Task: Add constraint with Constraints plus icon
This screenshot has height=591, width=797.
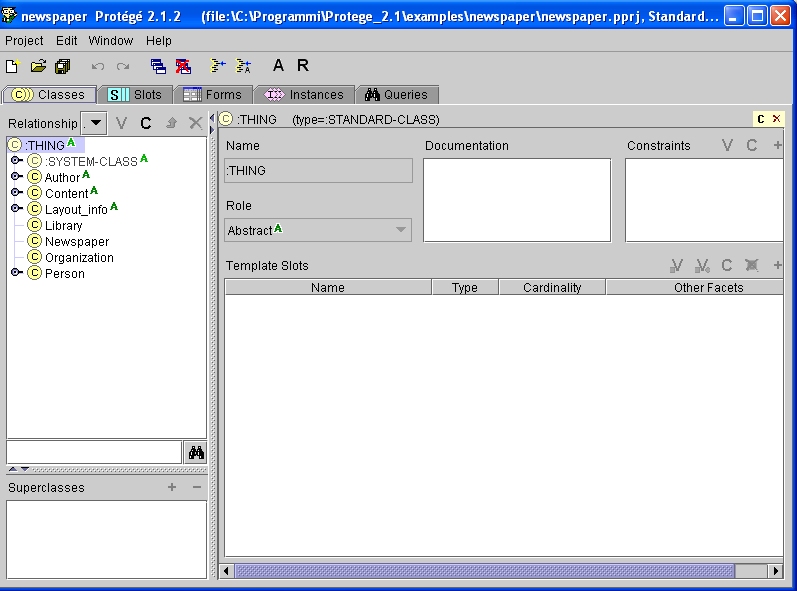Action: pos(777,145)
